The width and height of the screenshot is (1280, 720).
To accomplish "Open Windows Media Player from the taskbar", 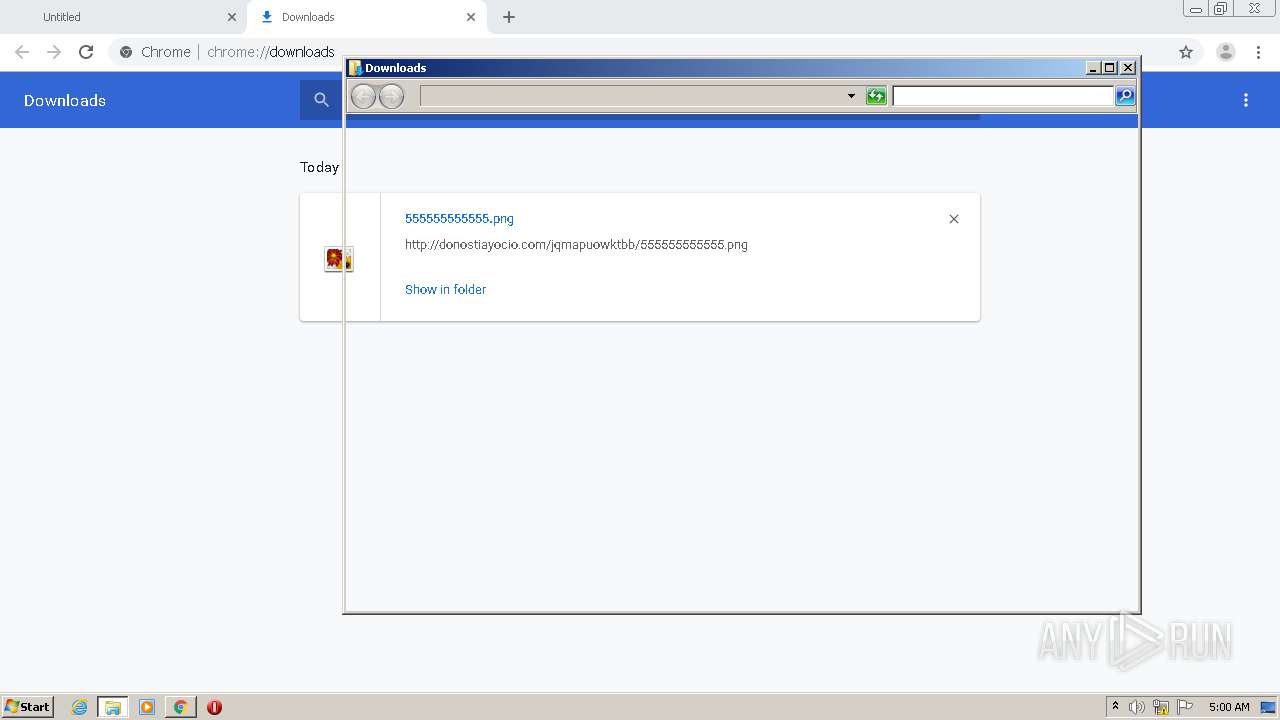I will click(147, 707).
